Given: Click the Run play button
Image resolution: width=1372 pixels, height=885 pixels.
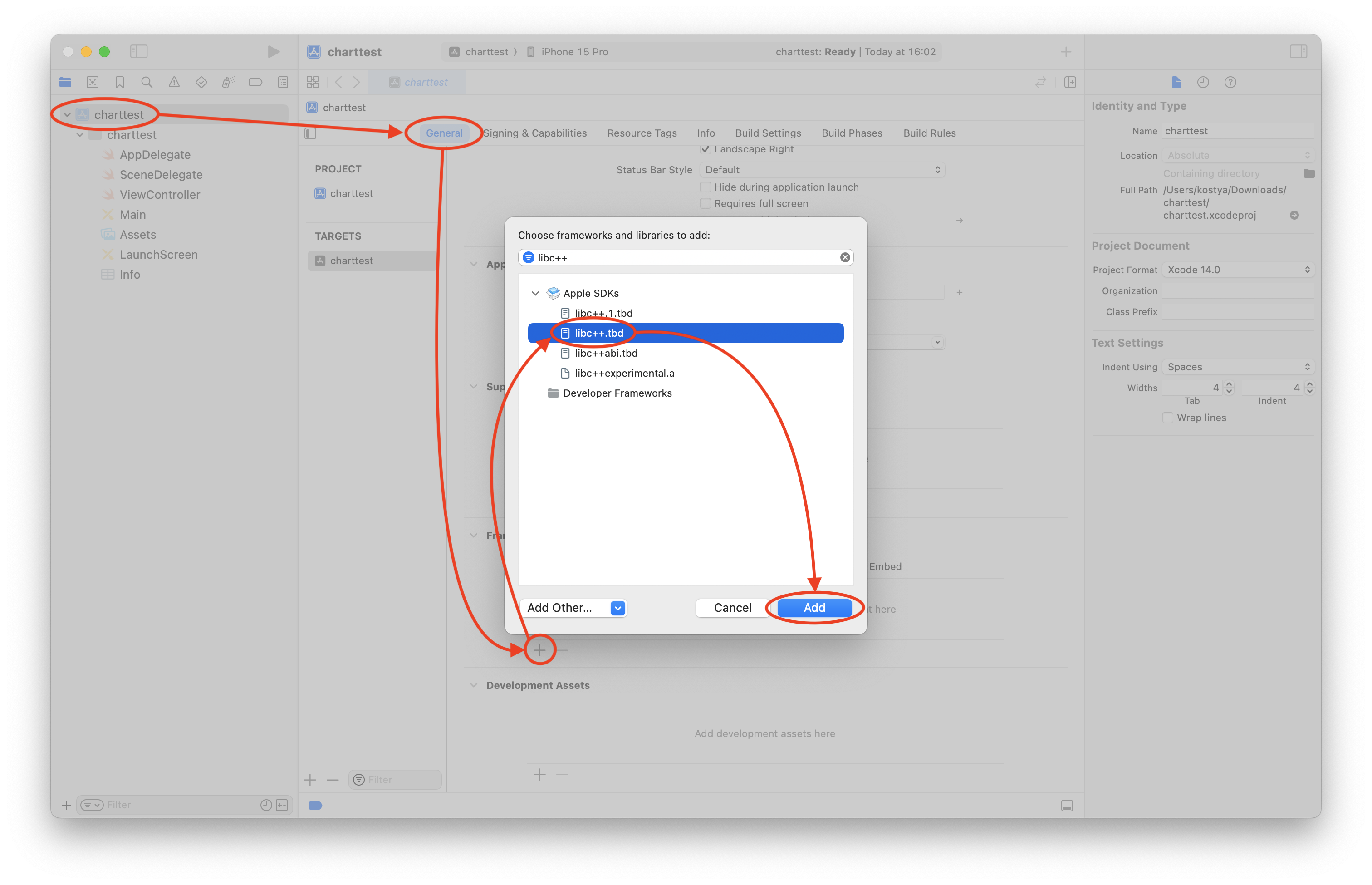Looking at the screenshot, I should coord(274,52).
